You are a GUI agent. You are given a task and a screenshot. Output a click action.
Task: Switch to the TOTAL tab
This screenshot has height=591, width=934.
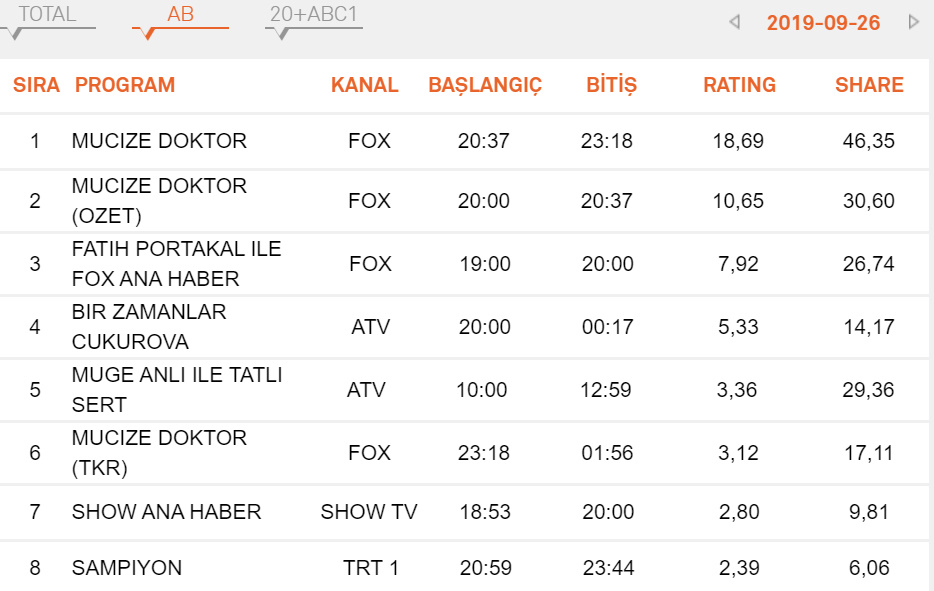pos(47,15)
